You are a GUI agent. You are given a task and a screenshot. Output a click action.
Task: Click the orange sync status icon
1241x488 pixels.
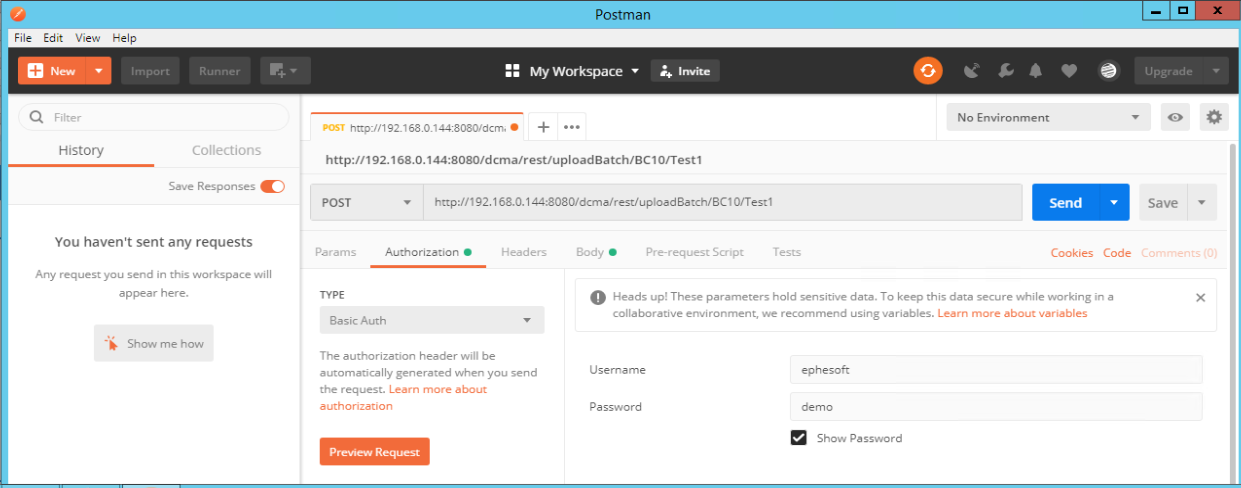(927, 71)
